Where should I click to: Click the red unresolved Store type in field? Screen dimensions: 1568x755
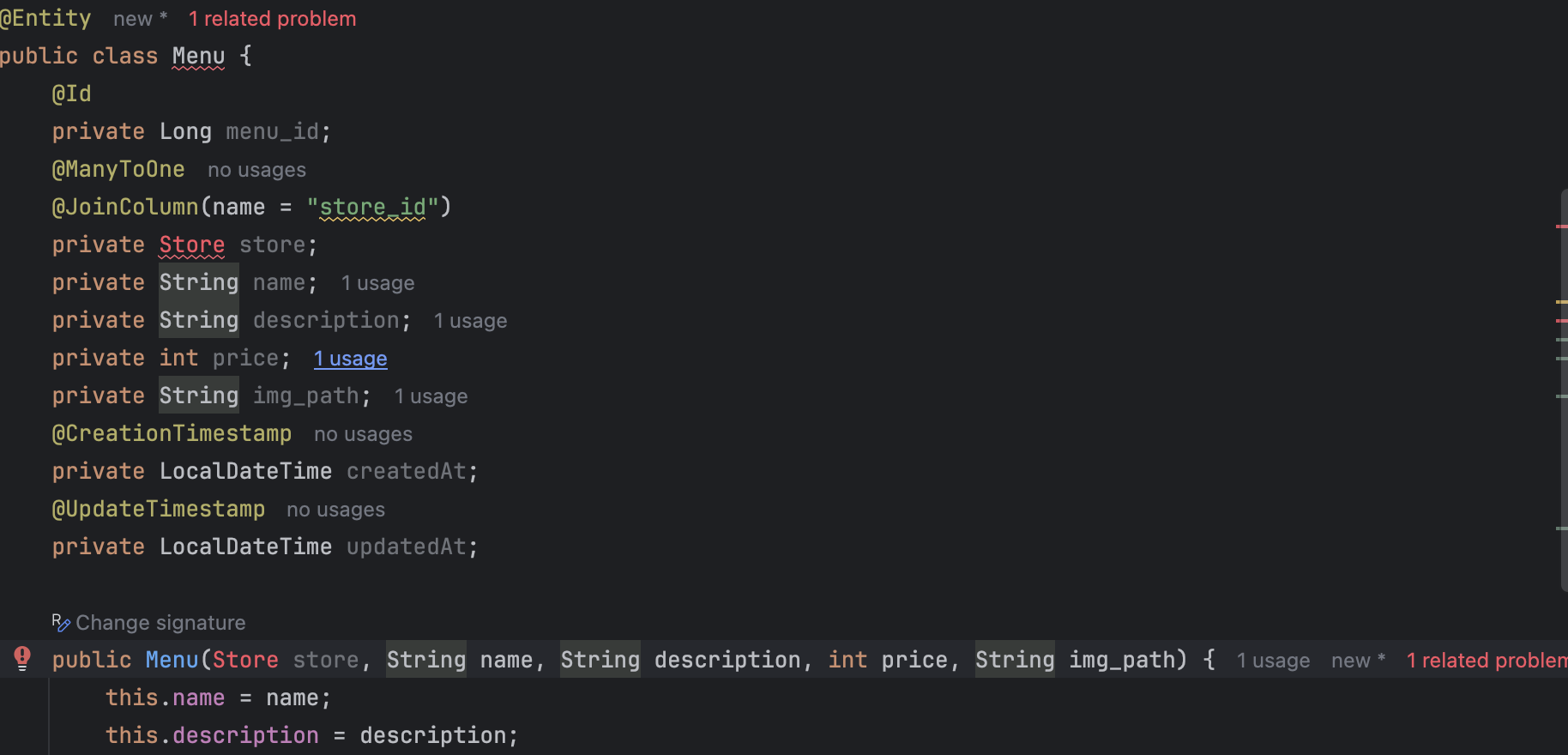pyautogui.click(x=192, y=245)
